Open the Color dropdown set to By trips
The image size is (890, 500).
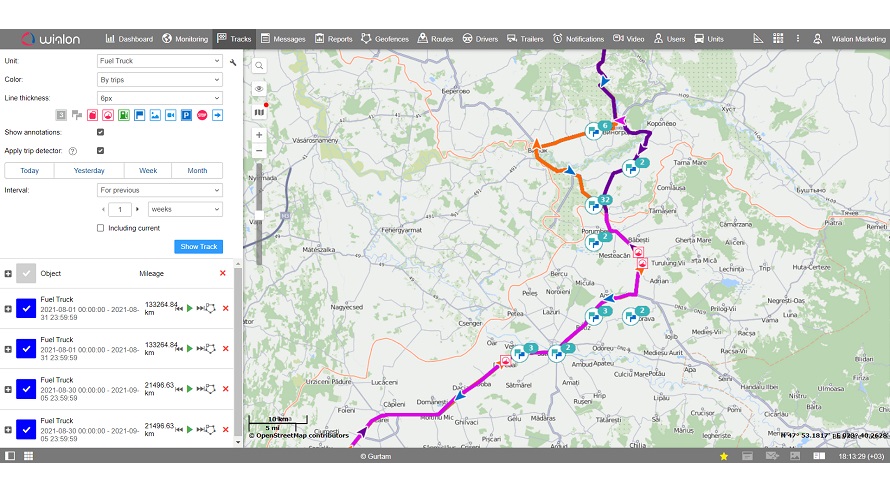coord(159,80)
